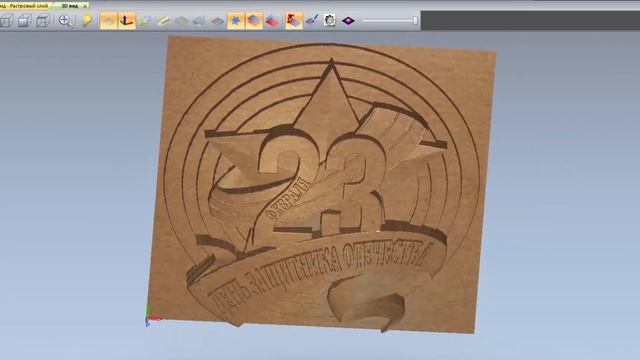
Task: Close the 3D вид tab
Action: (x=85, y=6)
